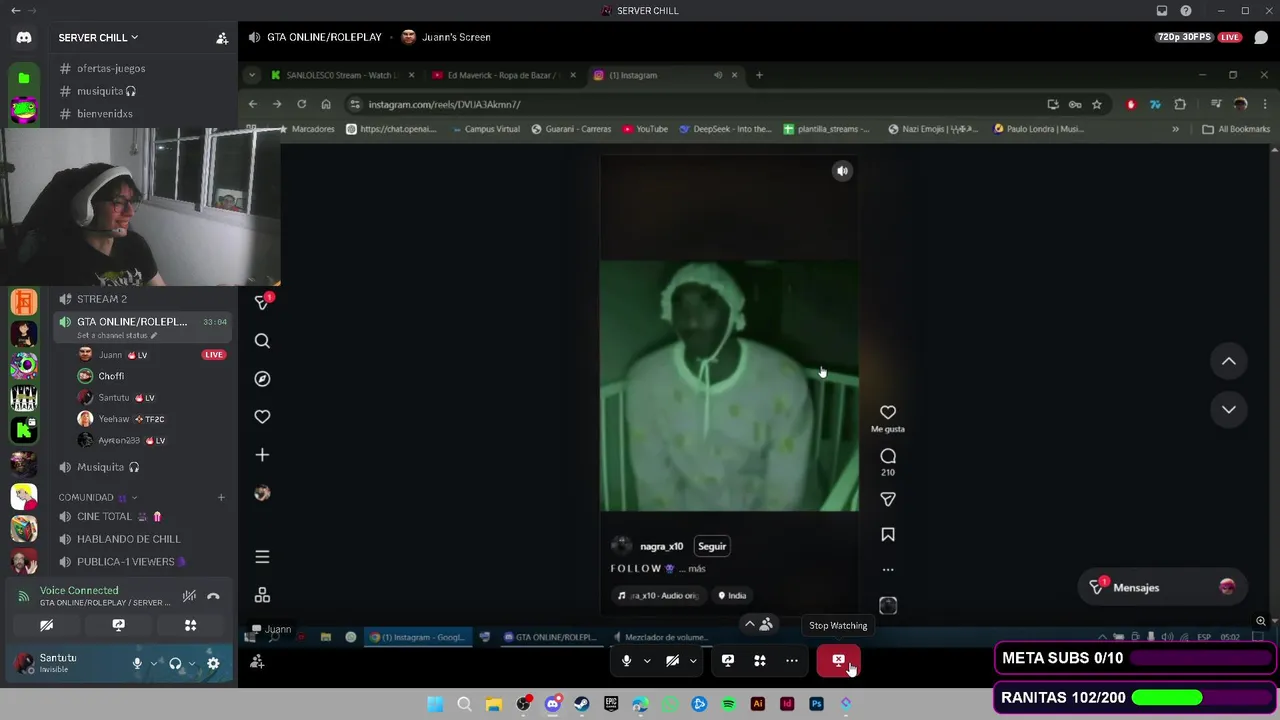1280x720 pixels.
Task: Click the red Stop Watching button
Action: tap(838, 660)
